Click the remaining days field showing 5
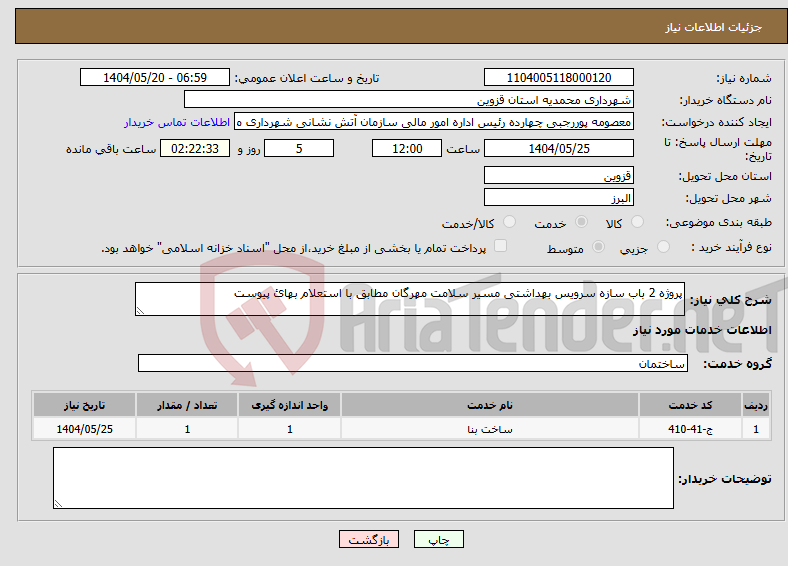 click(x=299, y=148)
